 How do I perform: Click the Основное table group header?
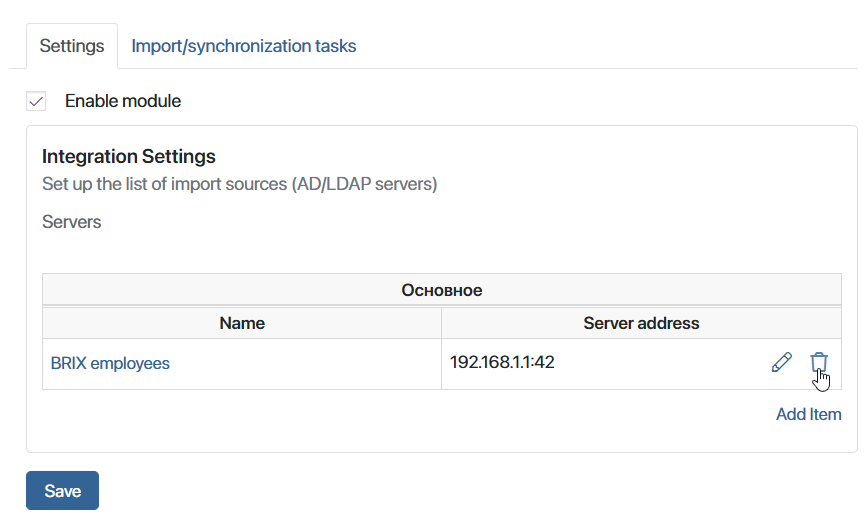coord(441,290)
